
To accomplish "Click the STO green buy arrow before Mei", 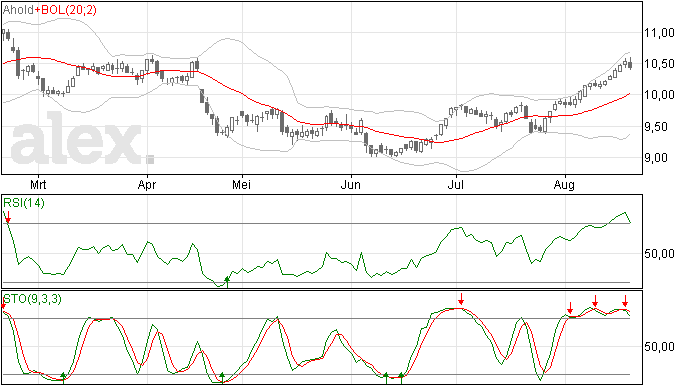I will click(x=222, y=377).
